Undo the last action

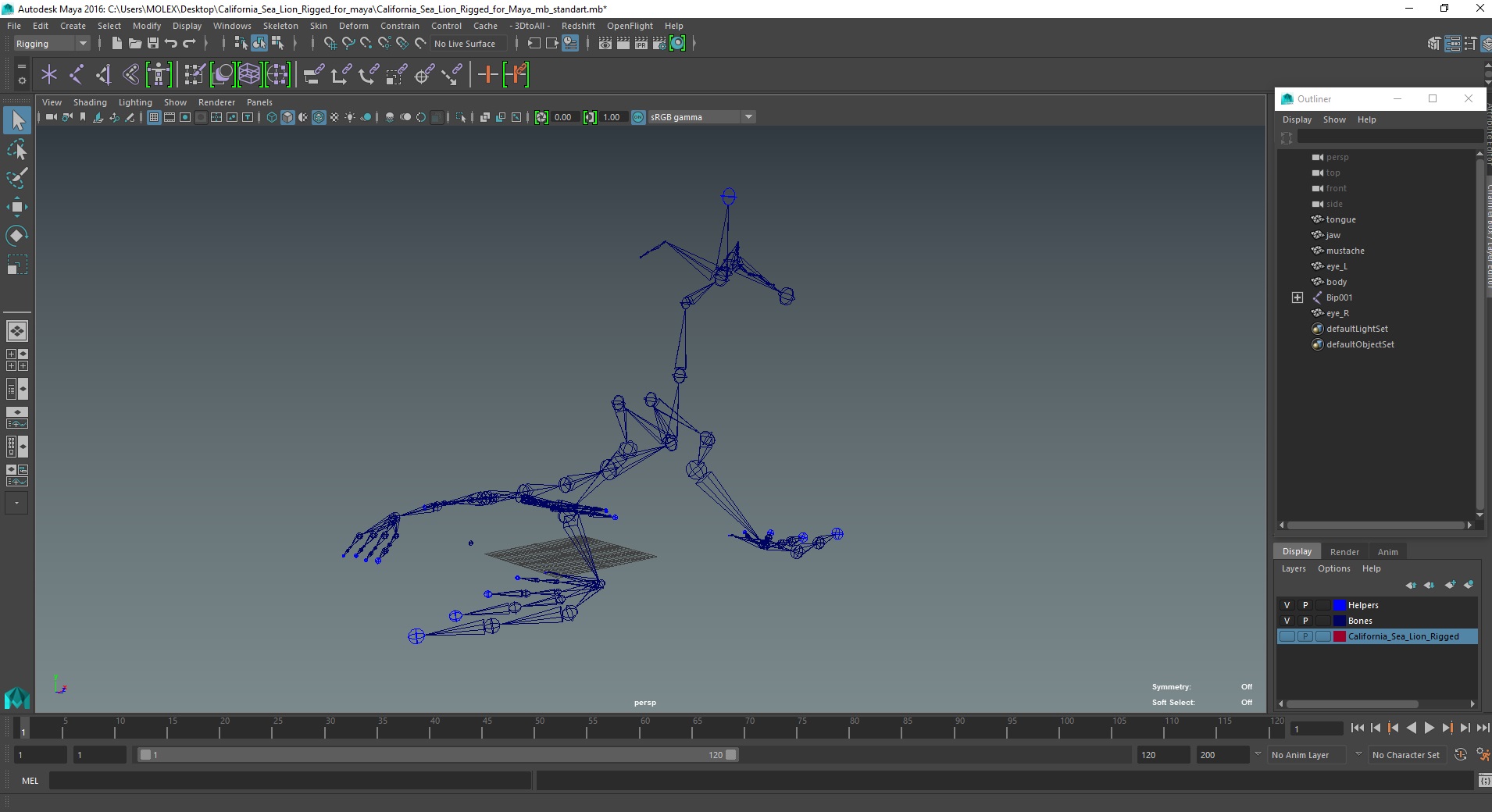pyautogui.click(x=171, y=43)
